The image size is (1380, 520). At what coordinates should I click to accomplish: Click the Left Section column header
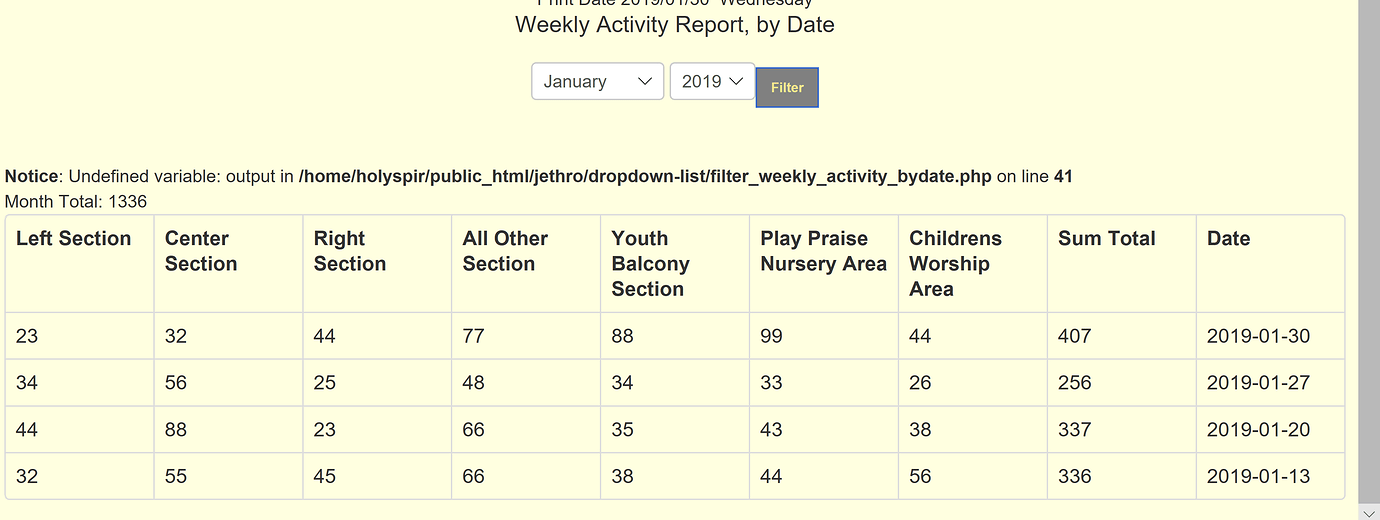(74, 239)
